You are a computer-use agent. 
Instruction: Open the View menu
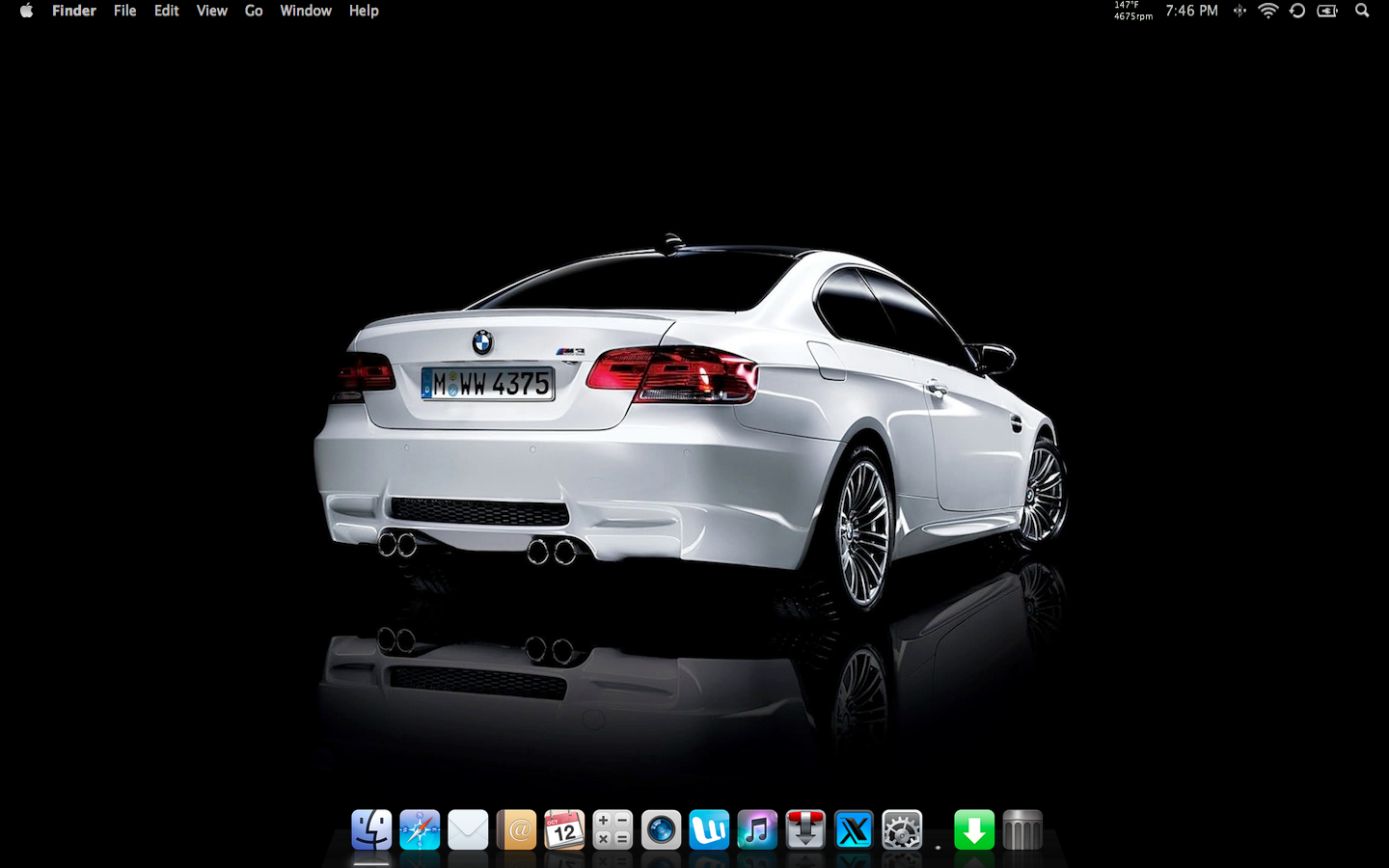(212, 11)
